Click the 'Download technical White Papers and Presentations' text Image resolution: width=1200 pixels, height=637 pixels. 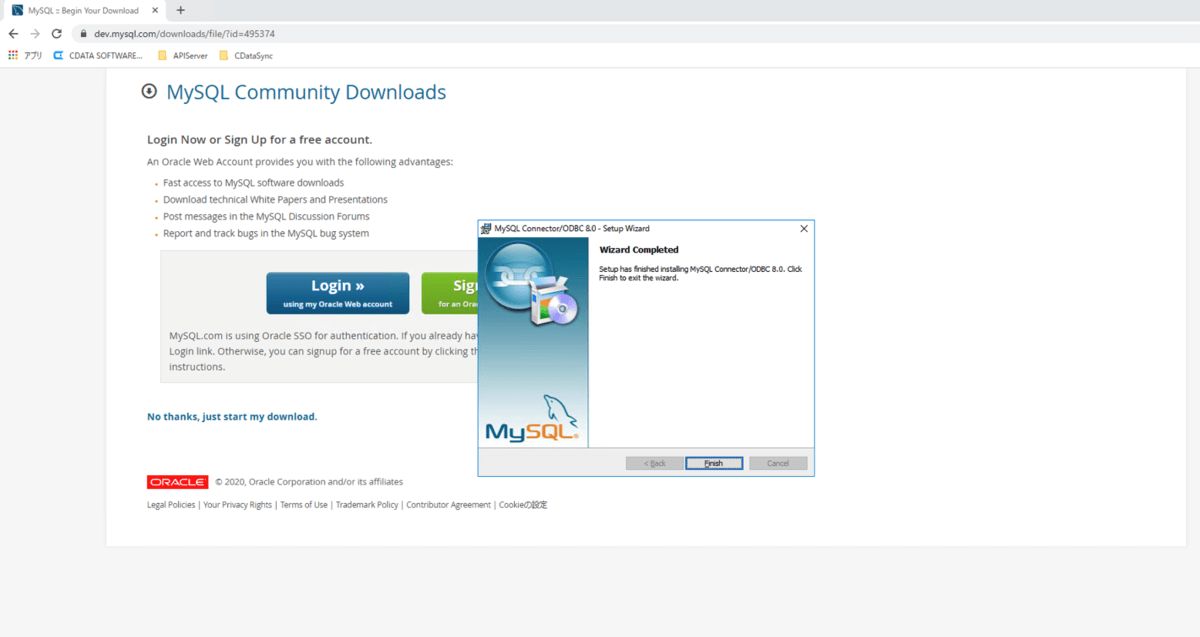click(275, 200)
